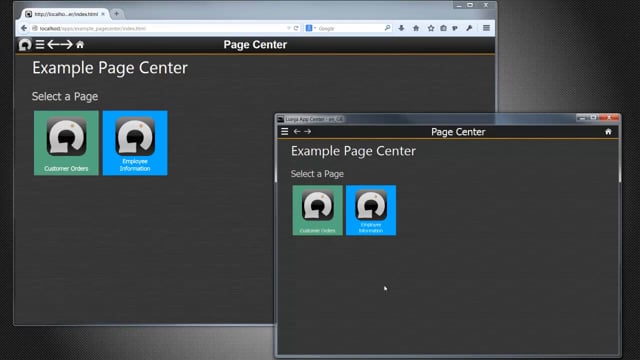
Task: Click Lianja App Center title bar icon
Action: tap(280, 119)
